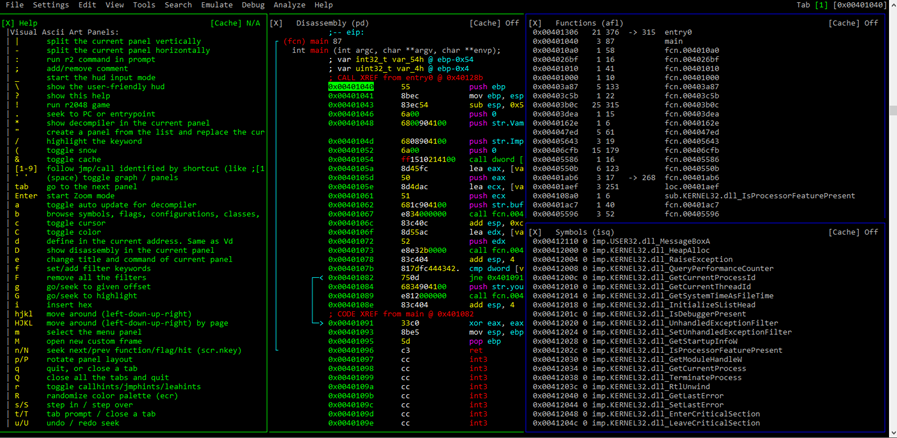Open the Analyze menu
The image size is (897, 438).
pos(289,5)
